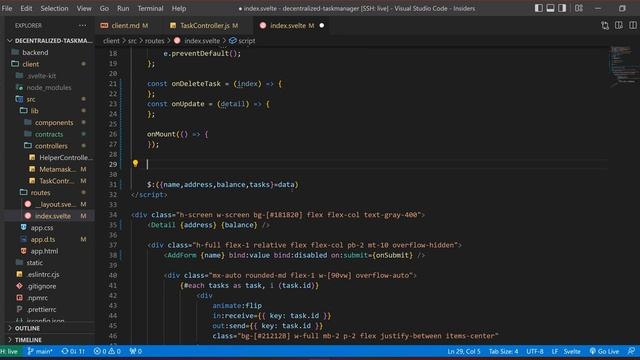
Task: Open the main* git branch picker
Action: click(40, 351)
